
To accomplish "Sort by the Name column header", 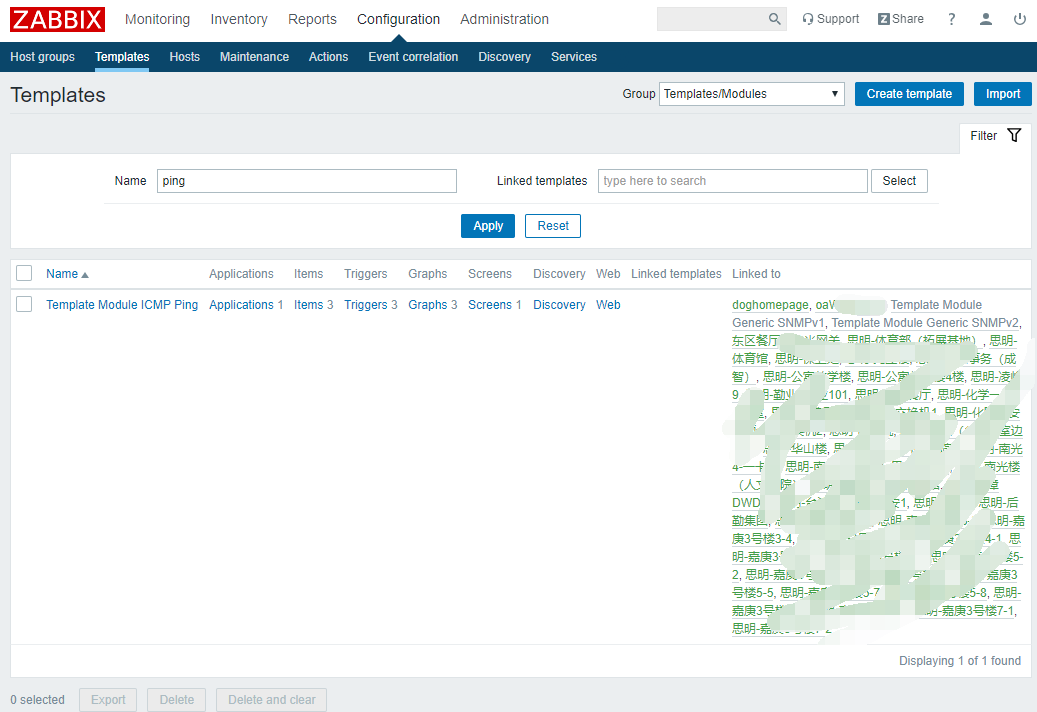I will tap(67, 274).
